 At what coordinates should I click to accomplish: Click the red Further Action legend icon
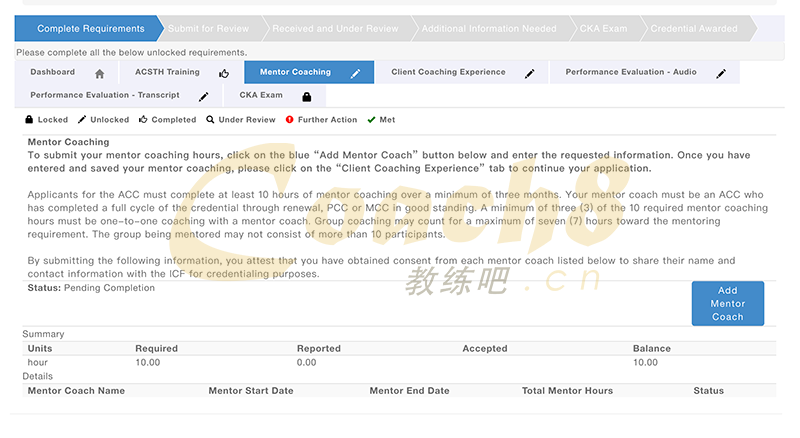(290, 120)
